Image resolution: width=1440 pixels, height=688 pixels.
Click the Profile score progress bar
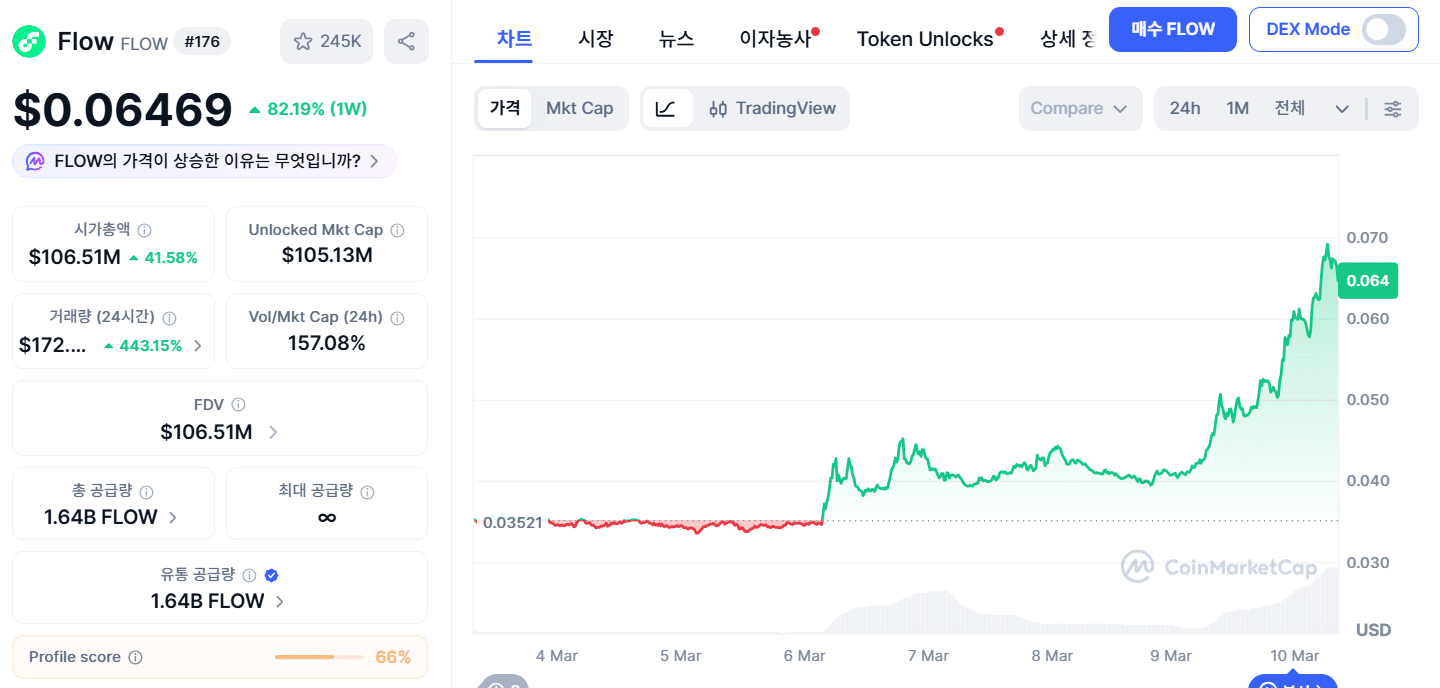[x=318, y=657]
